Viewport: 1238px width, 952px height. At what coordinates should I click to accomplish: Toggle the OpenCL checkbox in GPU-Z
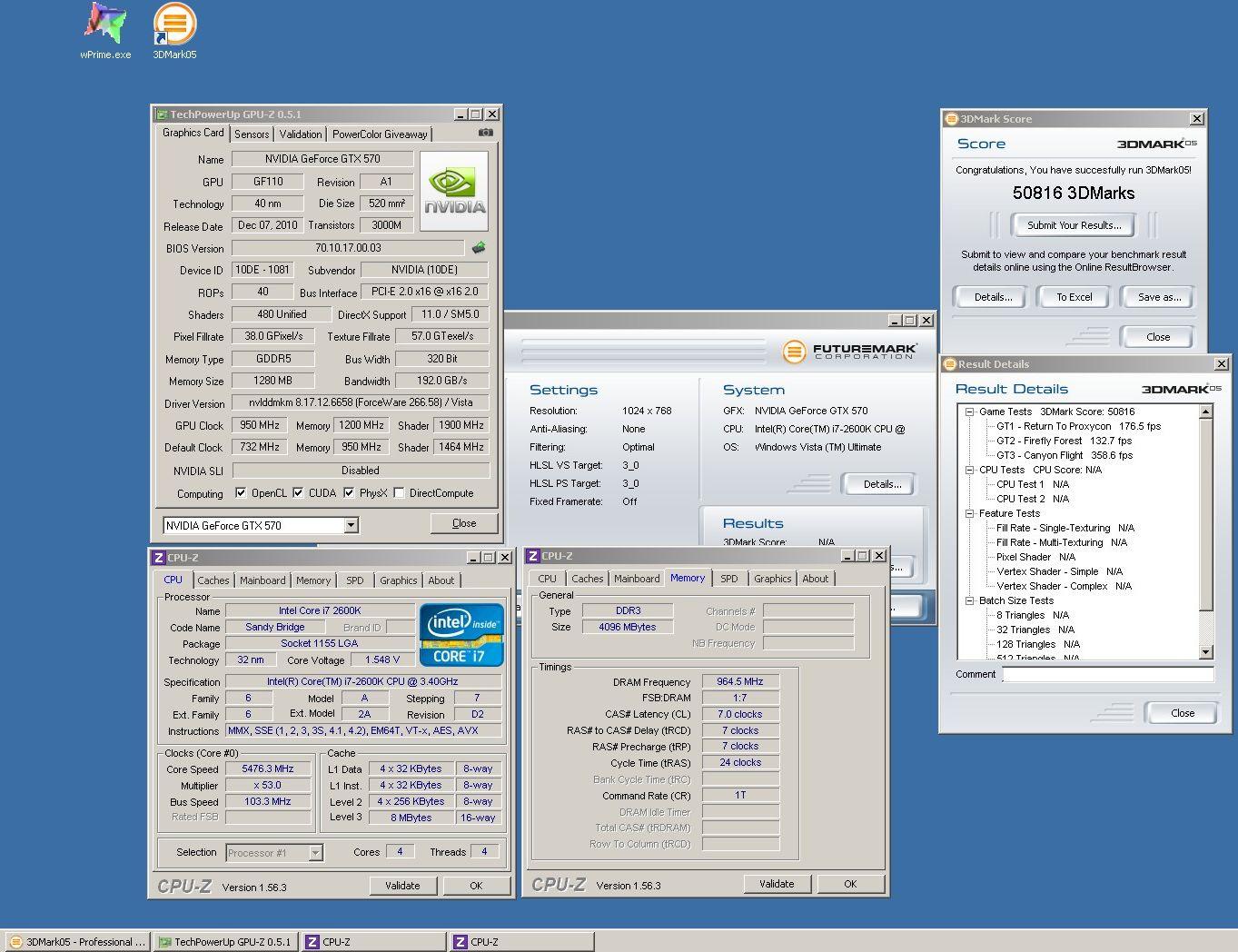pyautogui.click(x=241, y=493)
